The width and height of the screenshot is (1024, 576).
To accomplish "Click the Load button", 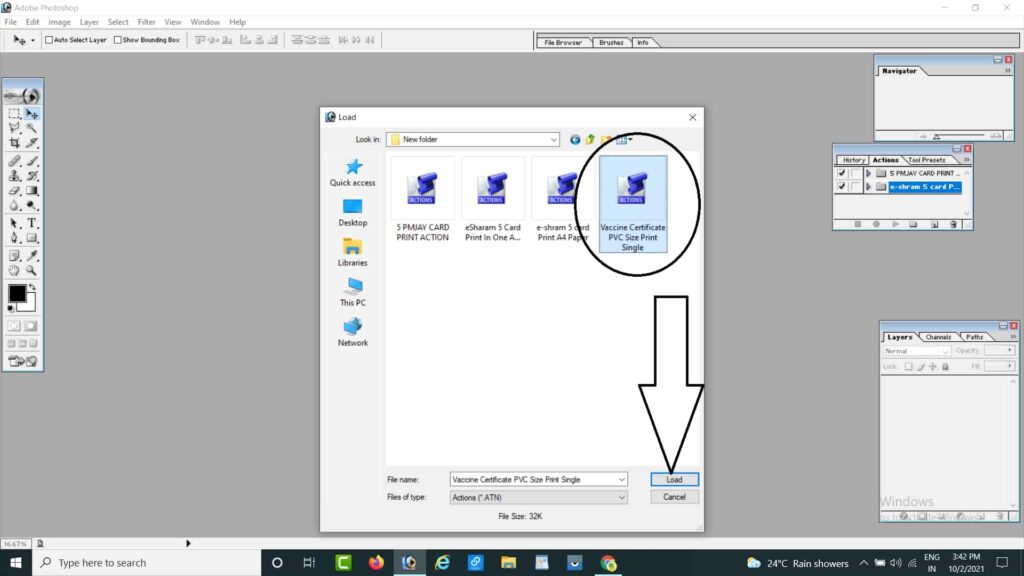I will (675, 479).
